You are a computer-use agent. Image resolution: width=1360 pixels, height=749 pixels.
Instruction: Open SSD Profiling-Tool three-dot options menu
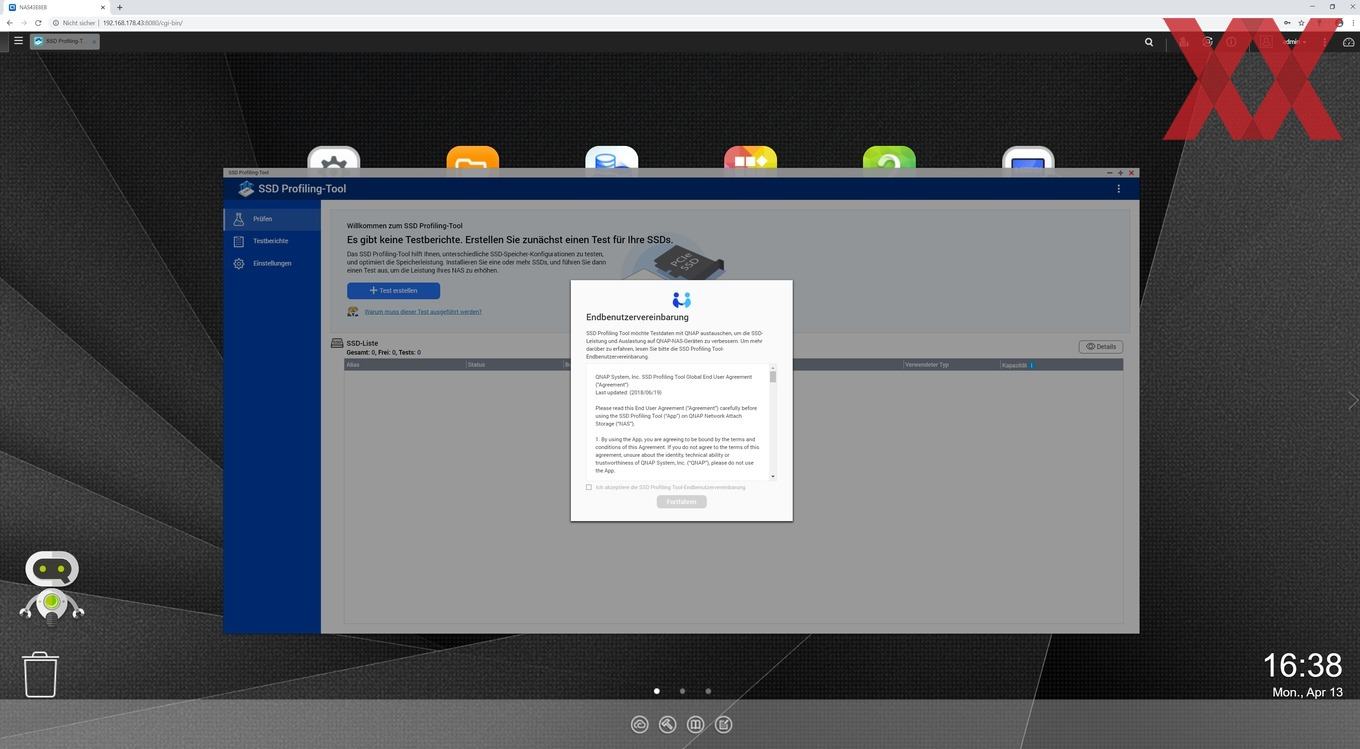click(1118, 189)
